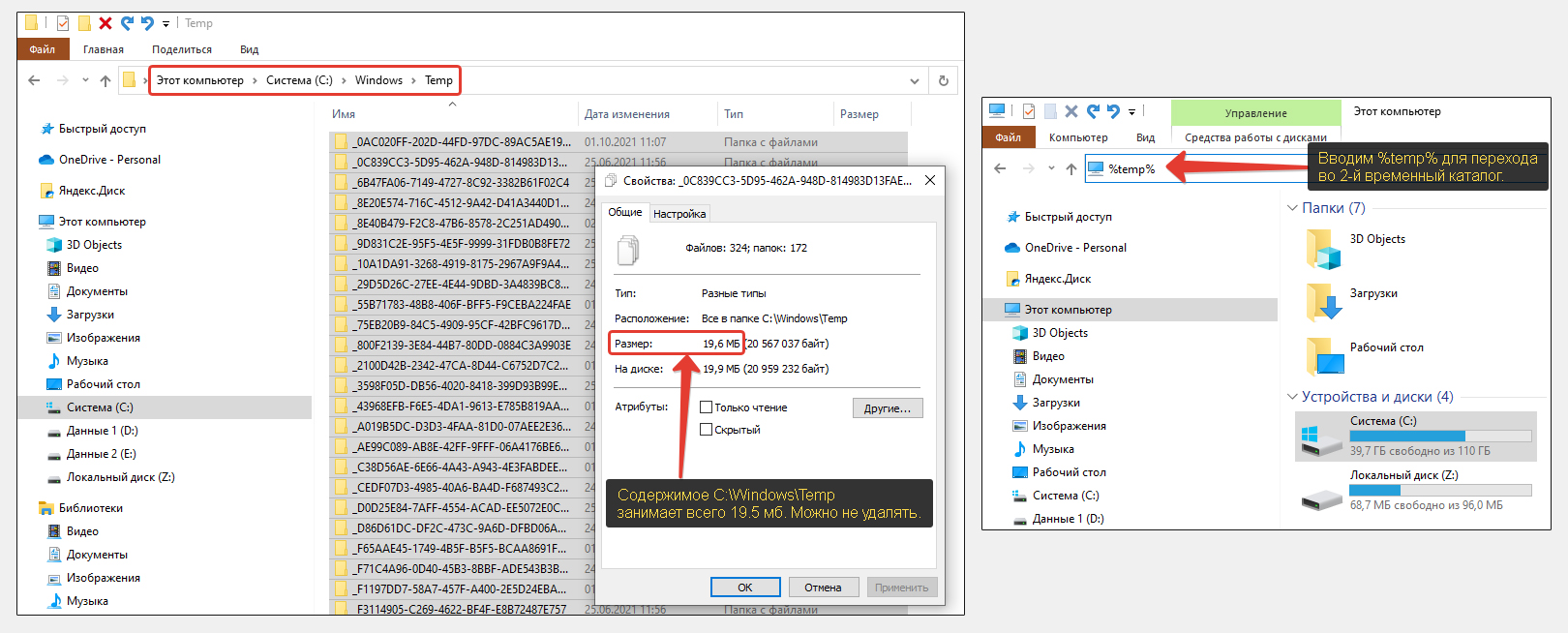Image resolution: width=1568 pixels, height=633 pixels.
Task: Click the red Delete icon in left window toolbar
Action: [106, 23]
